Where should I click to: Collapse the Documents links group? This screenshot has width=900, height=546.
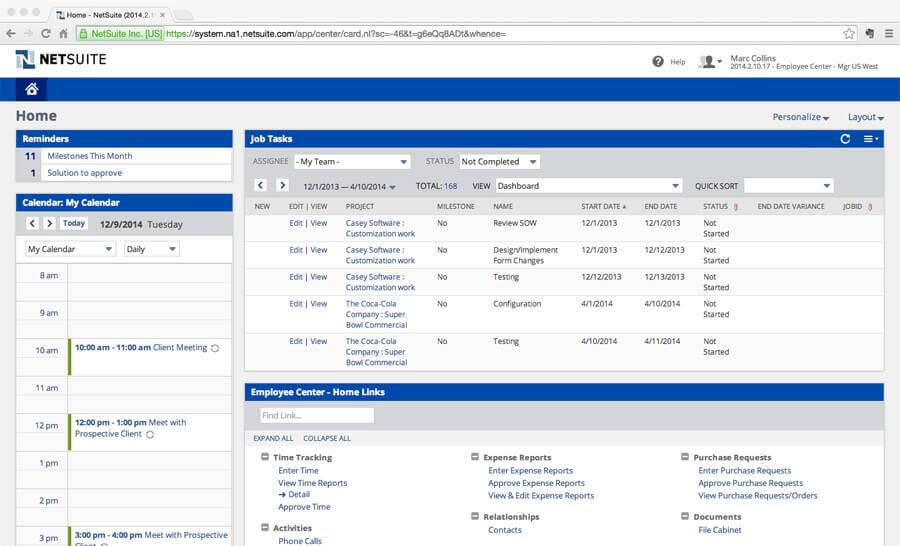tap(685, 516)
